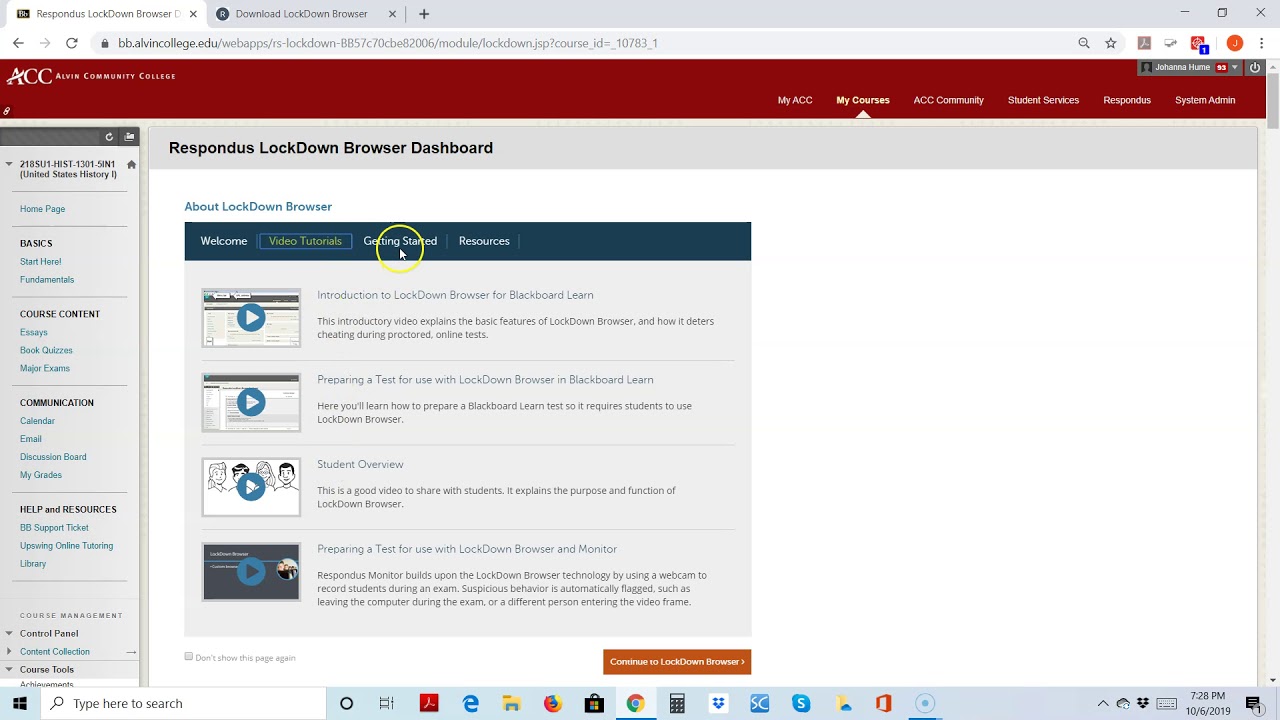The image size is (1280, 720).
Task: Open the Discussion Board link
Action: 53,457
